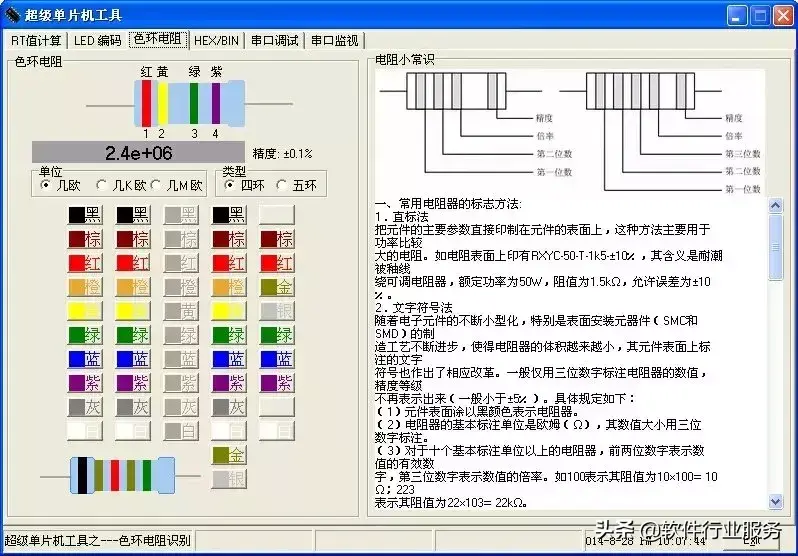
Task: Choose 棕 brown in the second digit column
Action: tap(133, 239)
